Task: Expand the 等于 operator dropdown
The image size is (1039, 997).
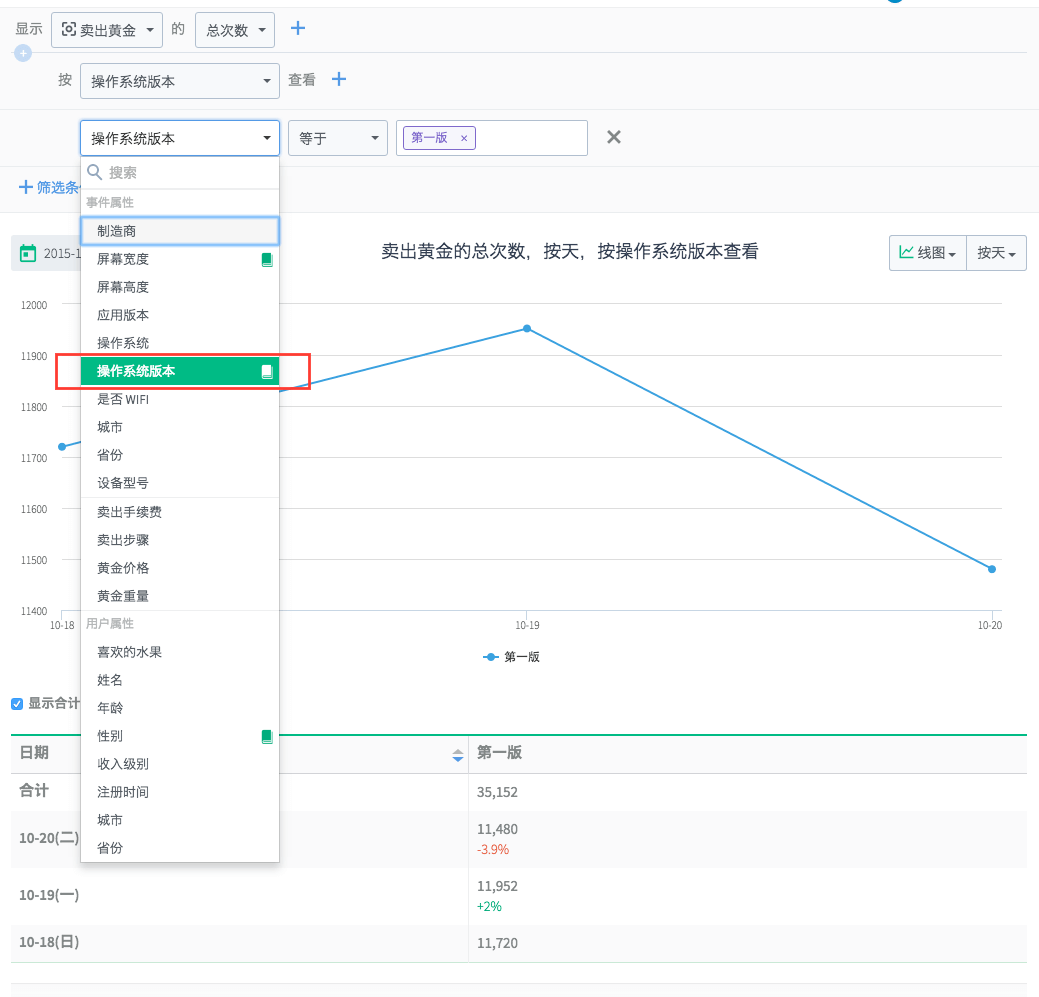Action: pyautogui.click(x=337, y=138)
